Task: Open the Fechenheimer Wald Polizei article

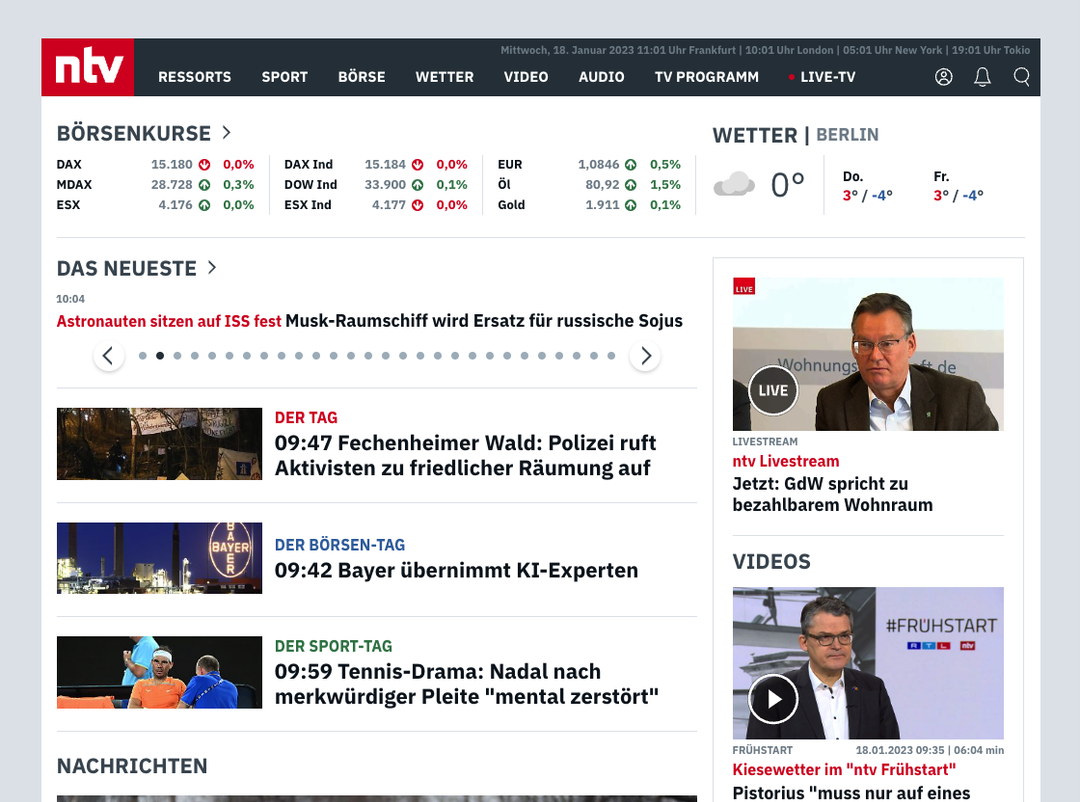Action: (465, 455)
